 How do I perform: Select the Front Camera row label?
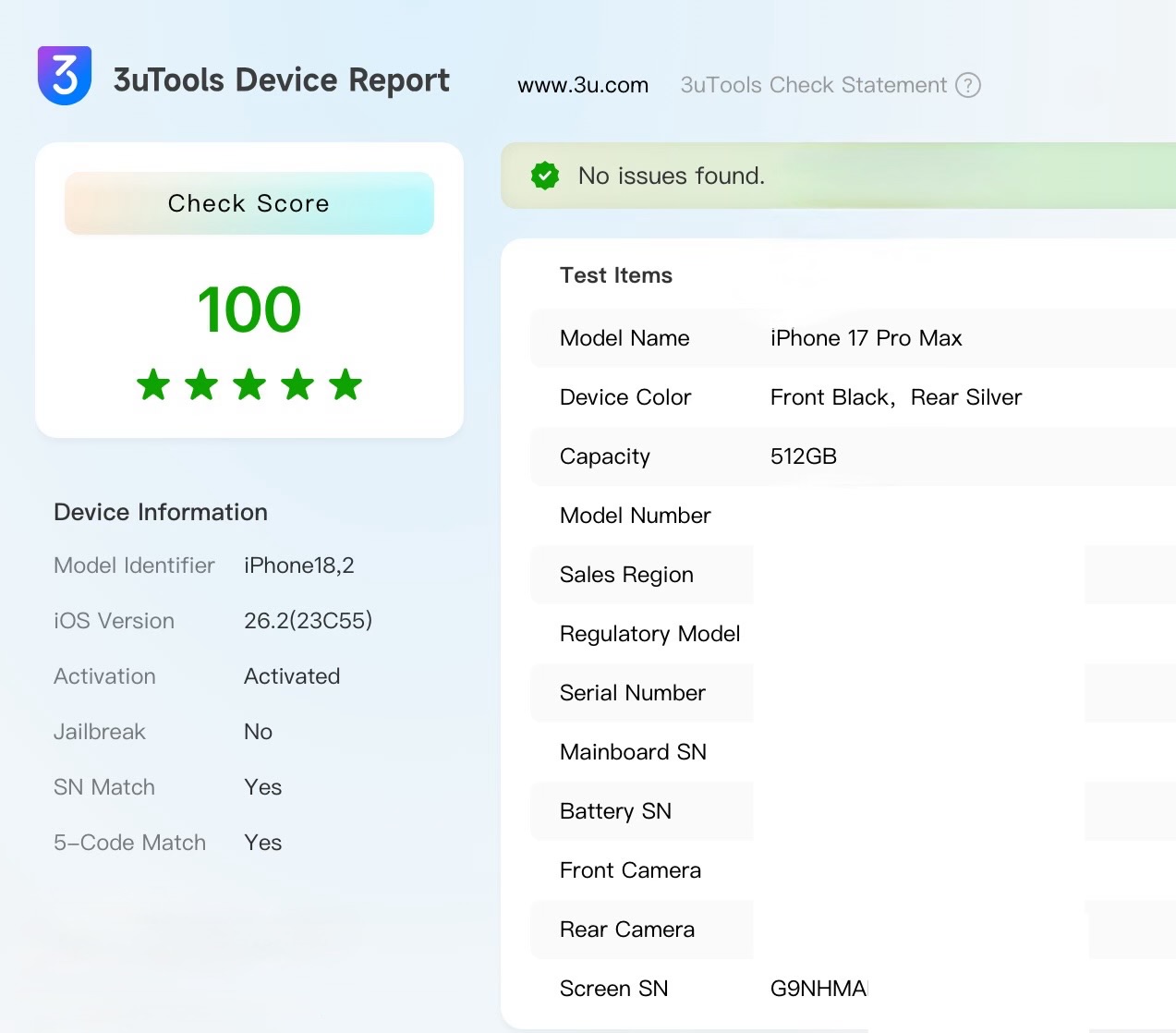point(630,870)
